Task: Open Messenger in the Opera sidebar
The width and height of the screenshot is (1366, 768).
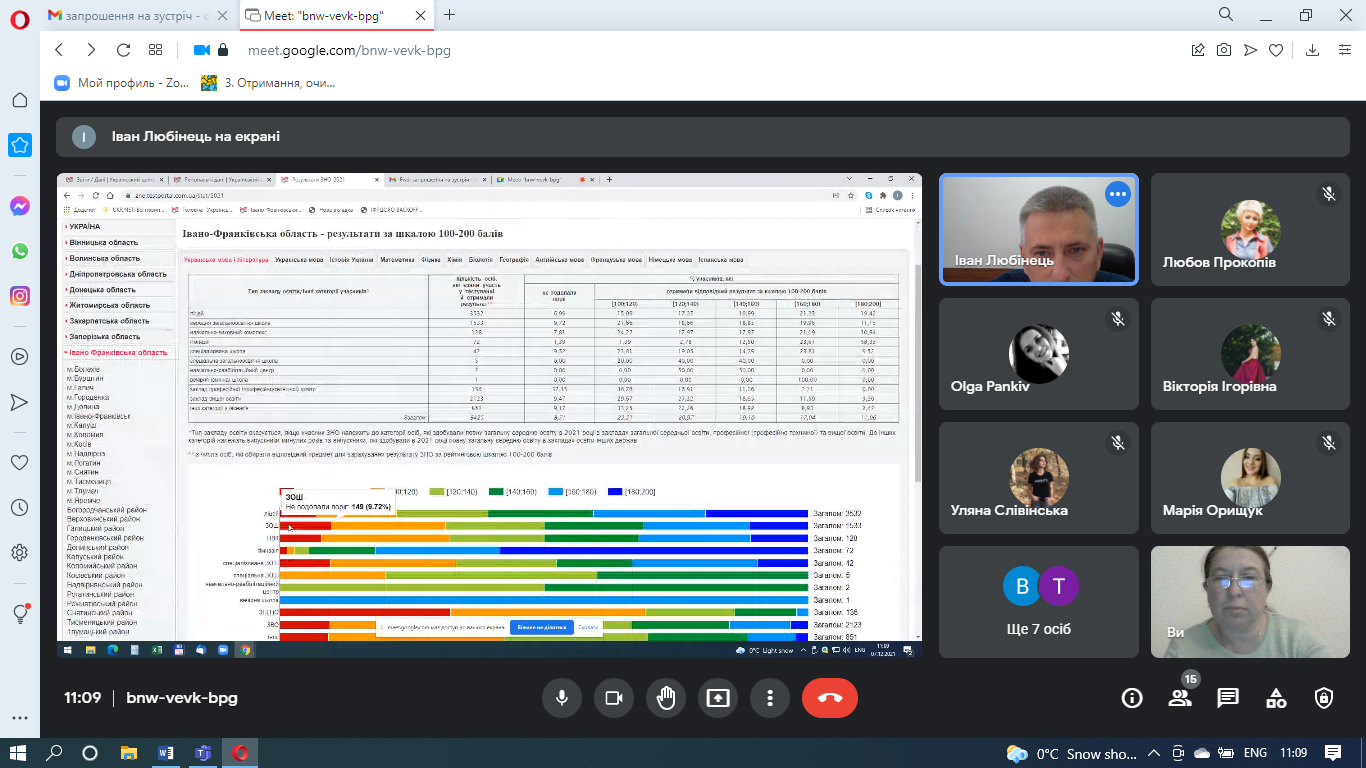Action: (x=20, y=206)
